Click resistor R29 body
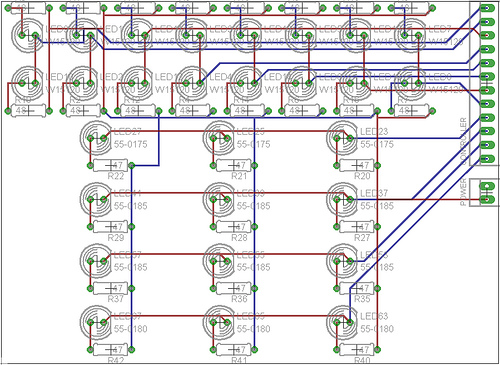 coord(110,227)
